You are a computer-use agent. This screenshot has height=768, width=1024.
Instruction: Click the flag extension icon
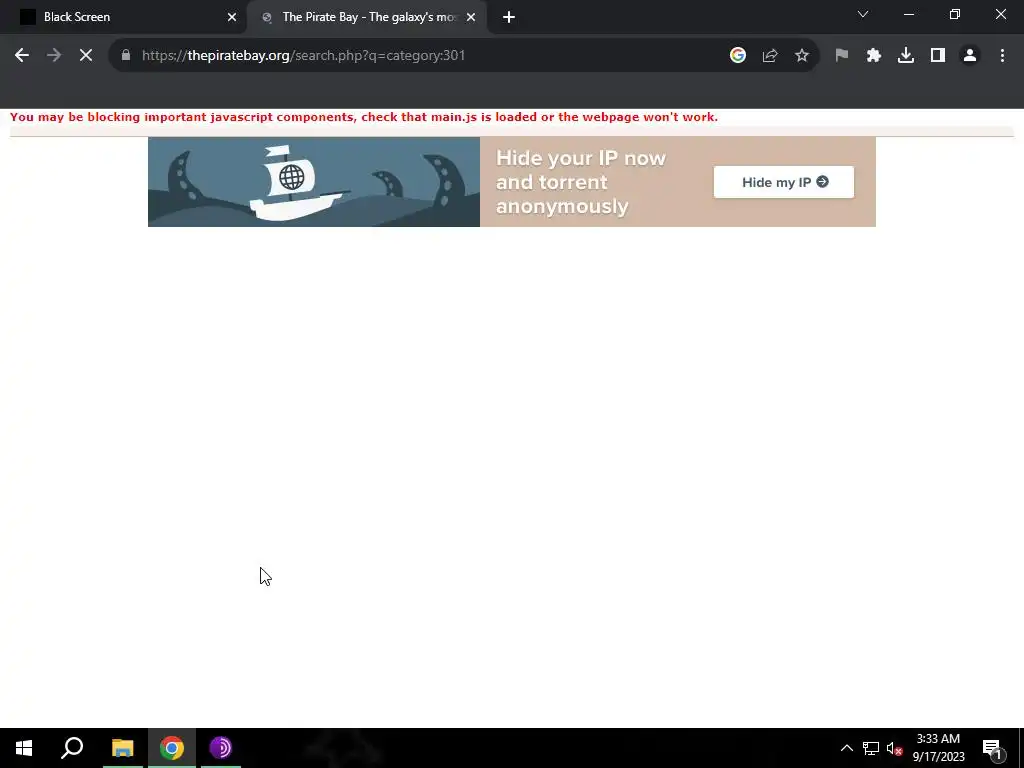pos(842,56)
